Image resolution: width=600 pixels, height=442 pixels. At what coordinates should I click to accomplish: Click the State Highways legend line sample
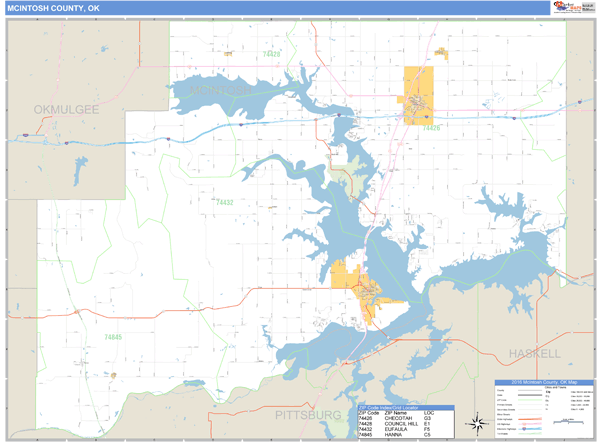tap(530, 419)
